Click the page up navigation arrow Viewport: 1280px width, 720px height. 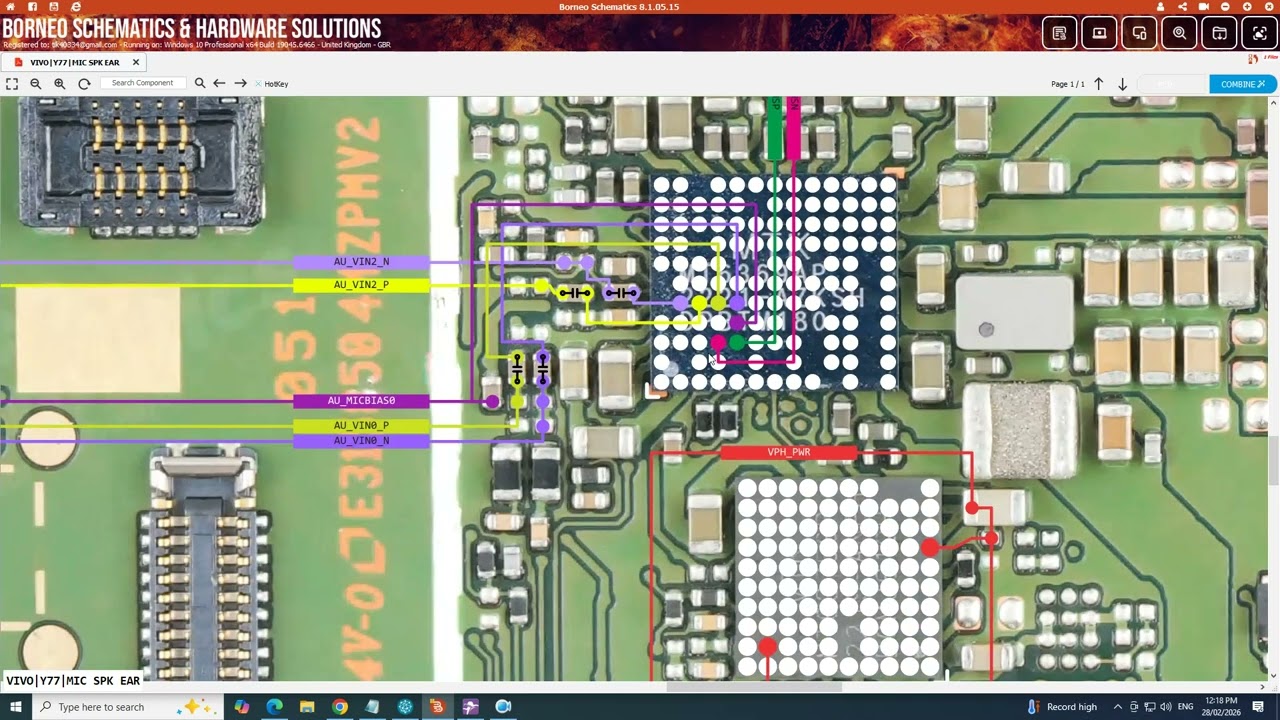1098,84
